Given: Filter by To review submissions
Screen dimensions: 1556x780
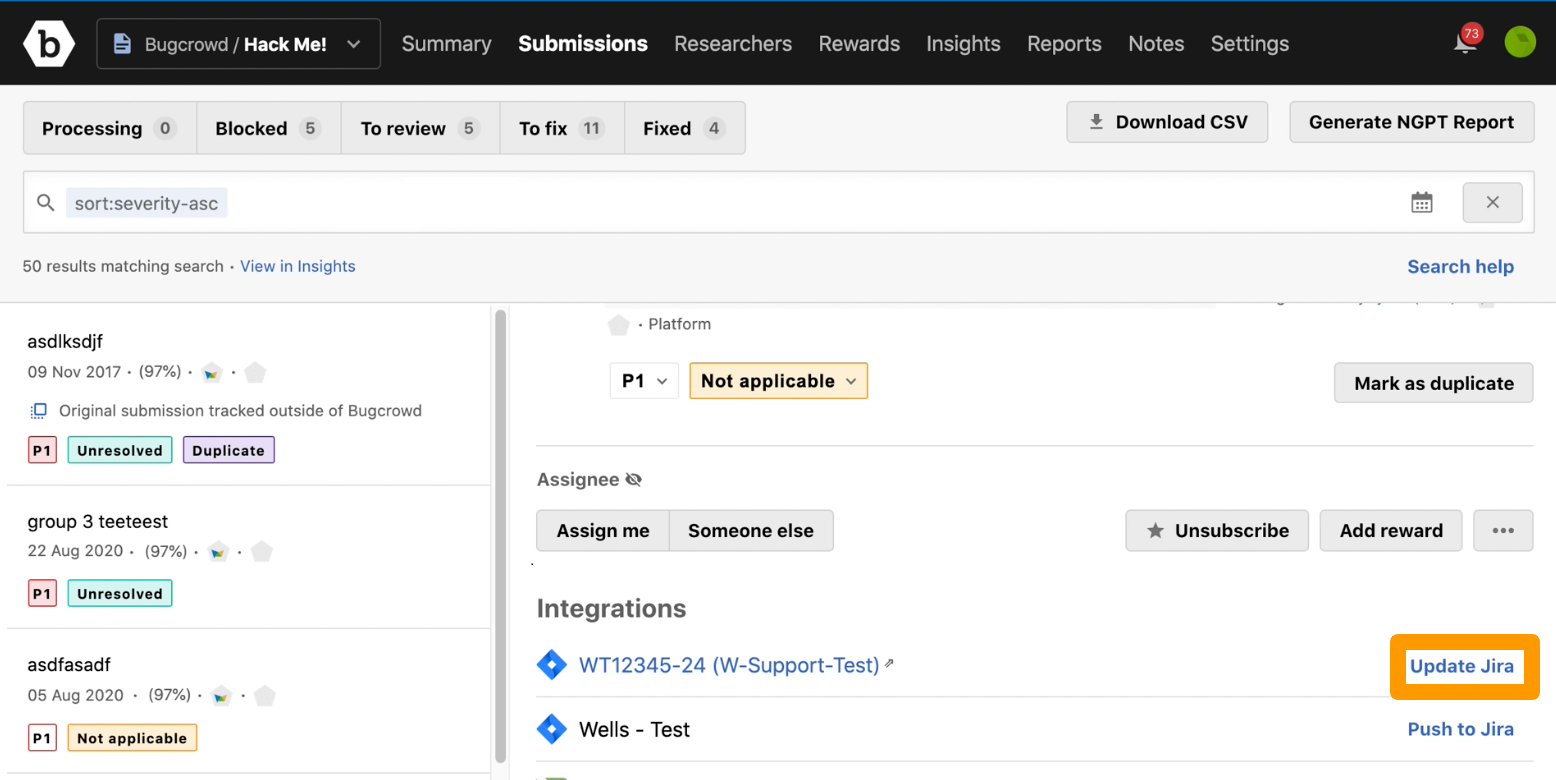Looking at the screenshot, I should (x=420, y=128).
